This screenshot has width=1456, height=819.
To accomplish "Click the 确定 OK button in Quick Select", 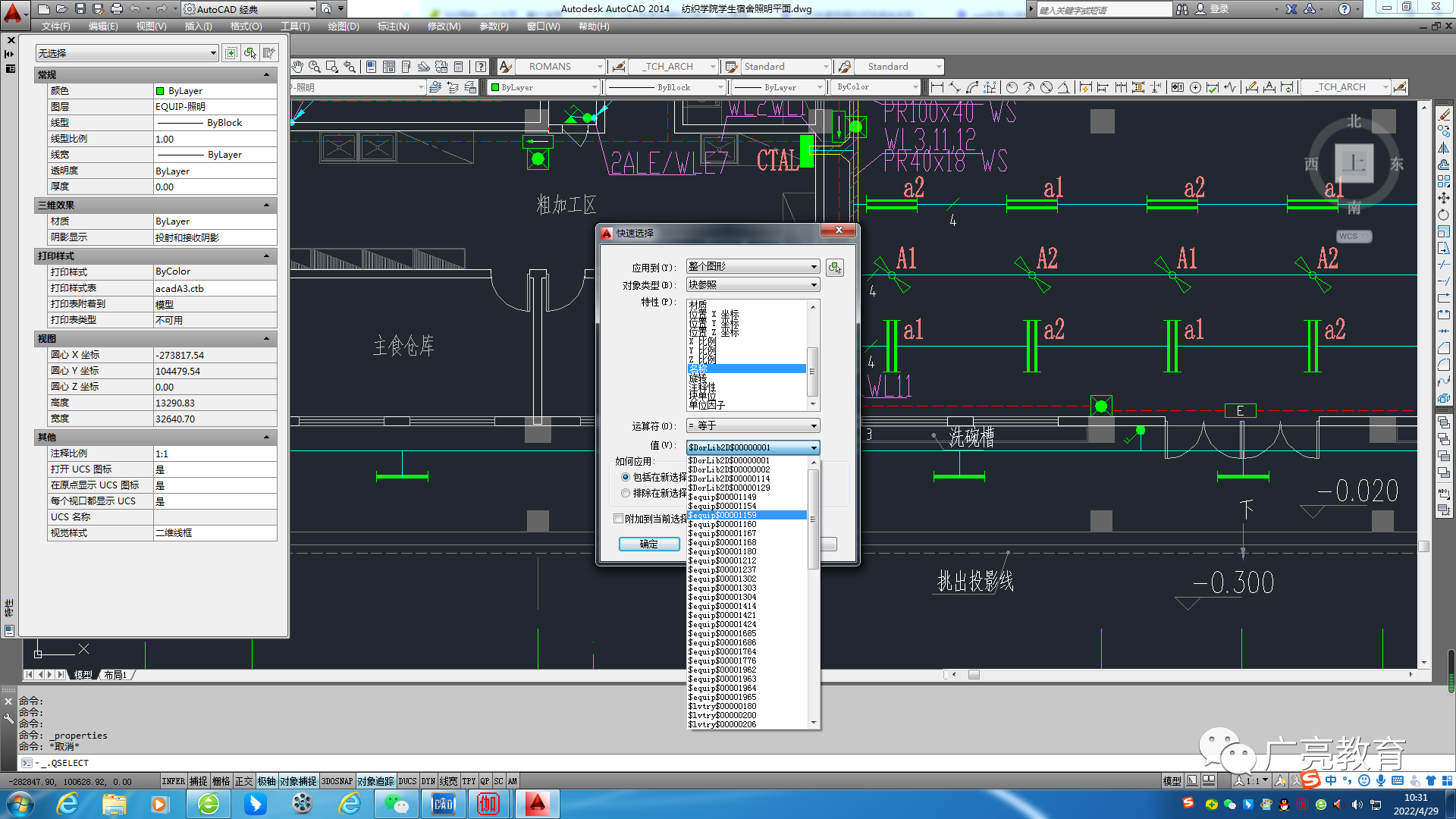I will click(649, 544).
